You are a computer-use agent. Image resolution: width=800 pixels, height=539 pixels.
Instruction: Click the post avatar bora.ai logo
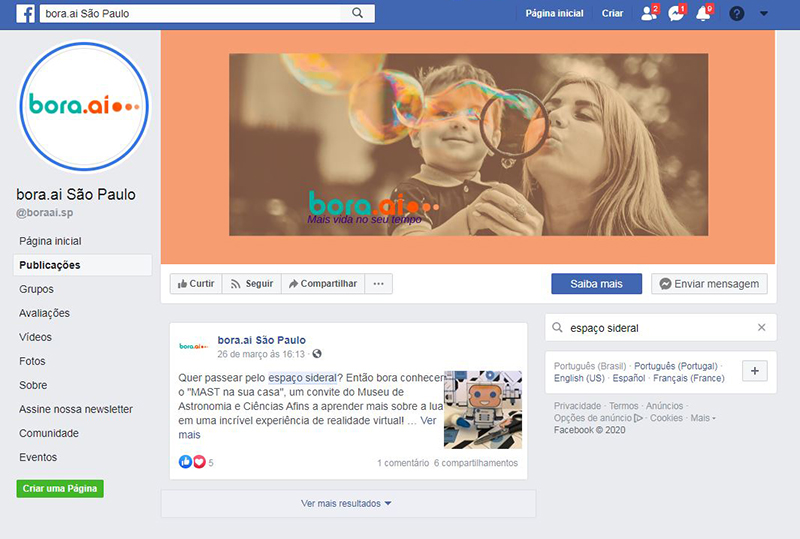tap(193, 346)
